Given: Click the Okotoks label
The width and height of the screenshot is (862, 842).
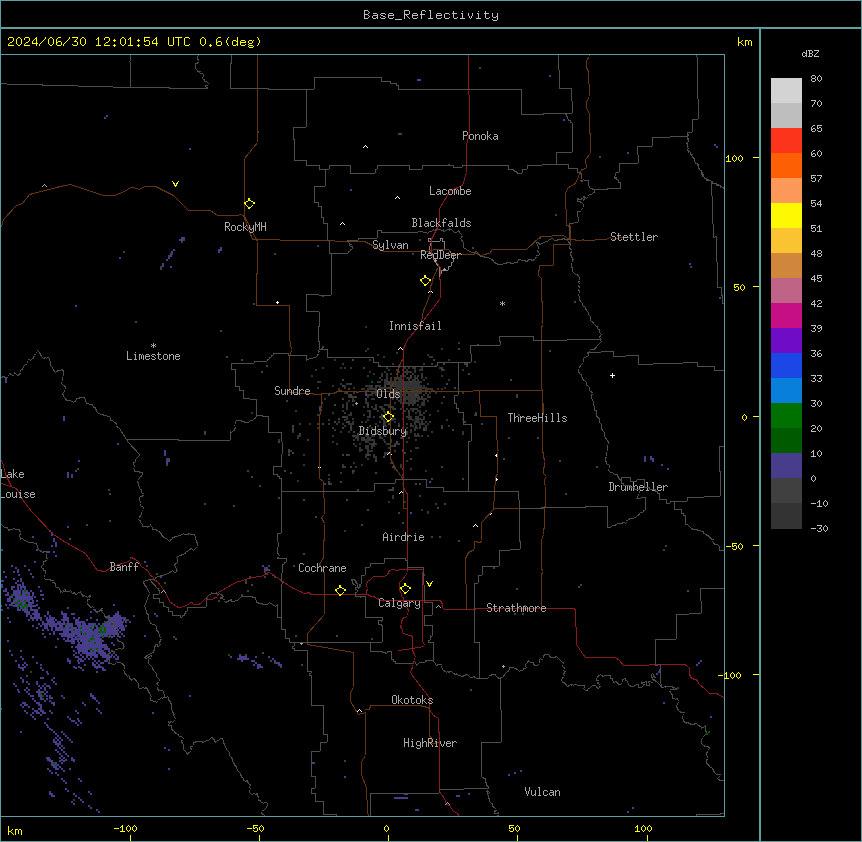Looking at the screenshot, I should coord(412,700).
